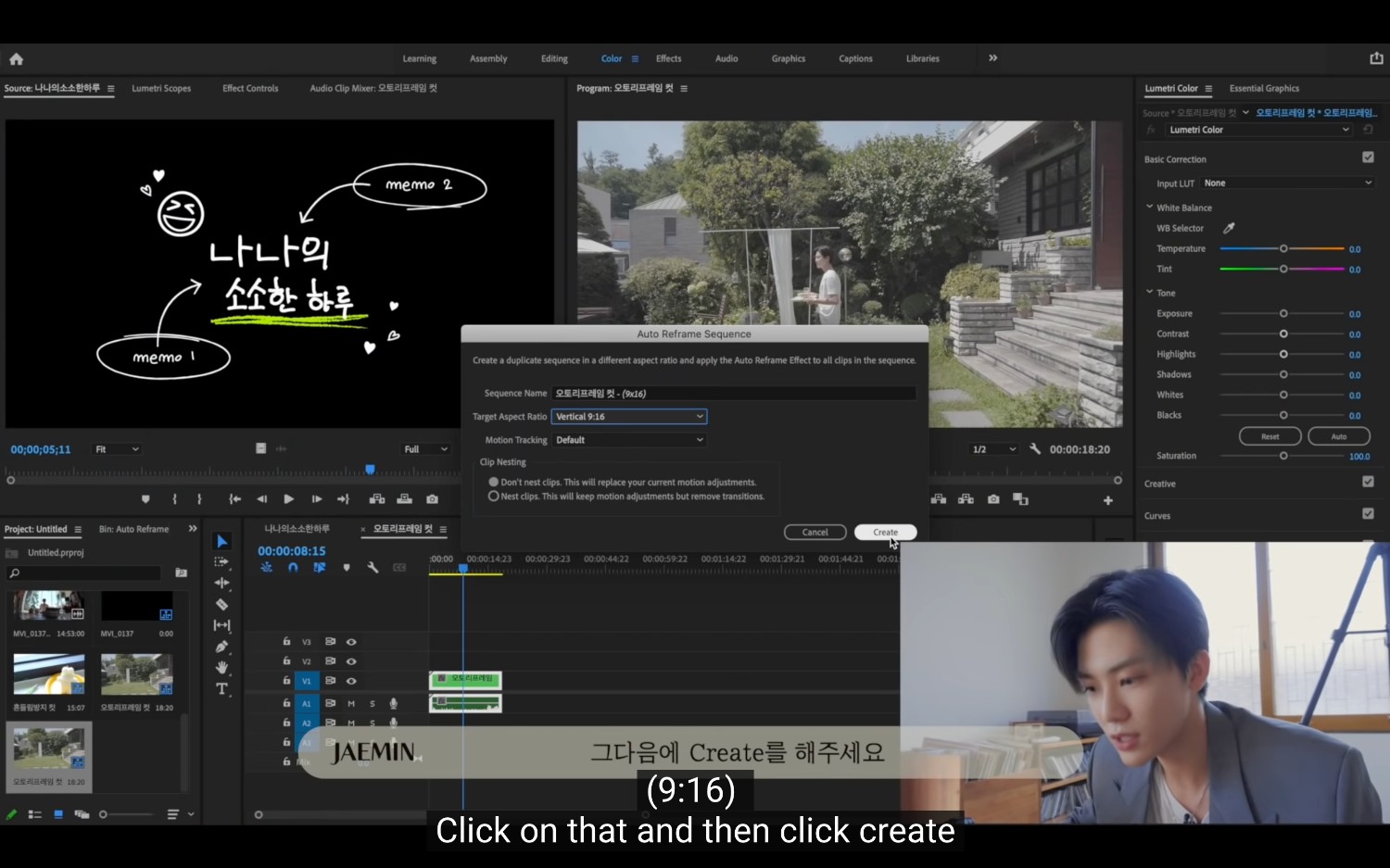Click the Source monitor Play button
1390x868 pixels.
coord(289,499)
